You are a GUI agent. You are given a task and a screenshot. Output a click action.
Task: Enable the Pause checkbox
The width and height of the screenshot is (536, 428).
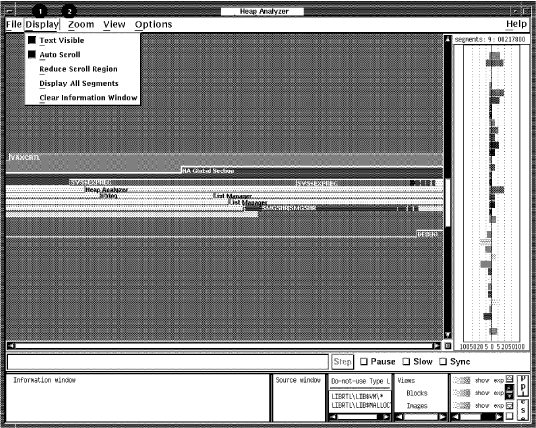pos(364,361)
